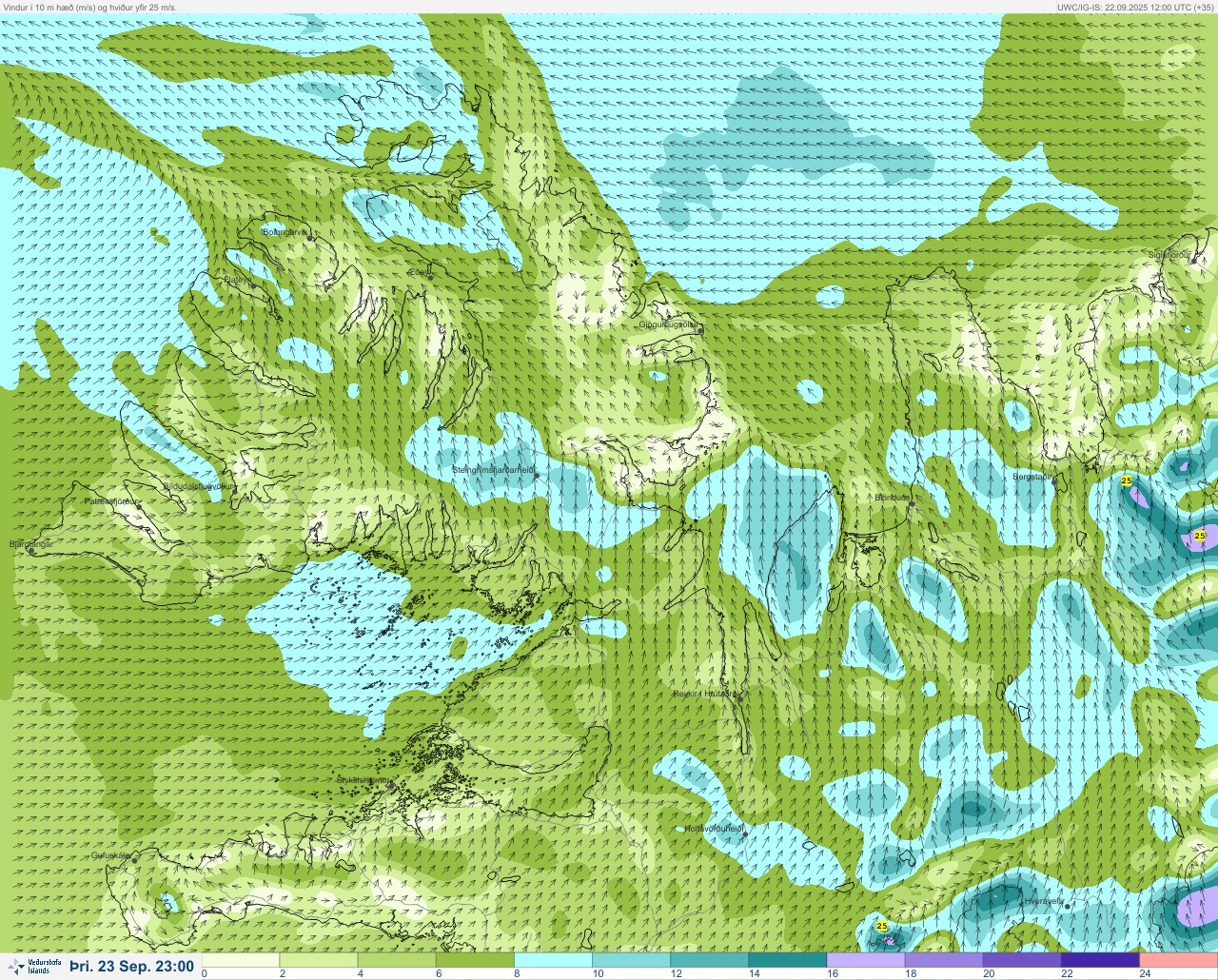
Task: Click the legend scale number '16'
Action: pyautogui.click(x=832, y=973)
